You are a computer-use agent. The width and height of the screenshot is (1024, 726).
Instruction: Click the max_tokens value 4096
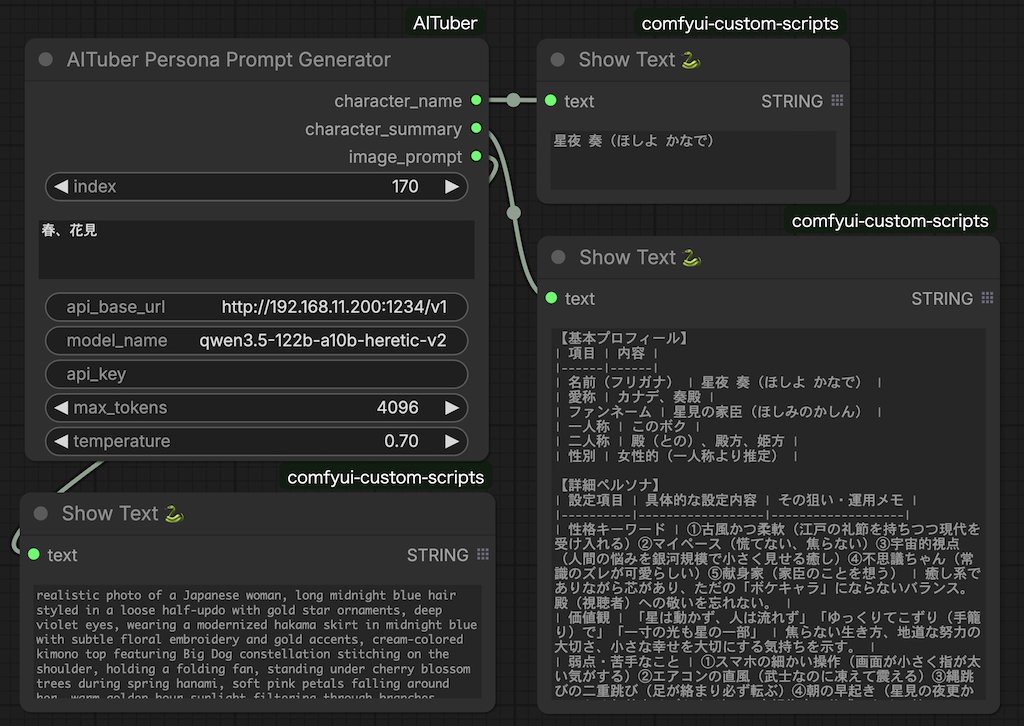[x=398, y=407]
